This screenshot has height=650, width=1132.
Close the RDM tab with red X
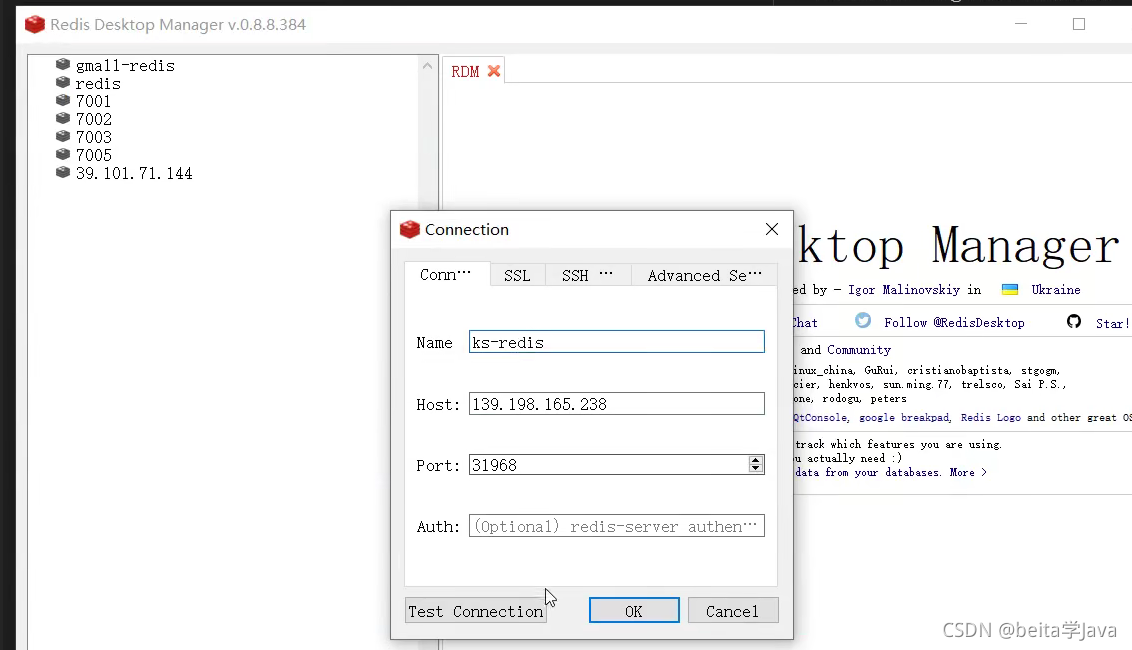point(494,71)
